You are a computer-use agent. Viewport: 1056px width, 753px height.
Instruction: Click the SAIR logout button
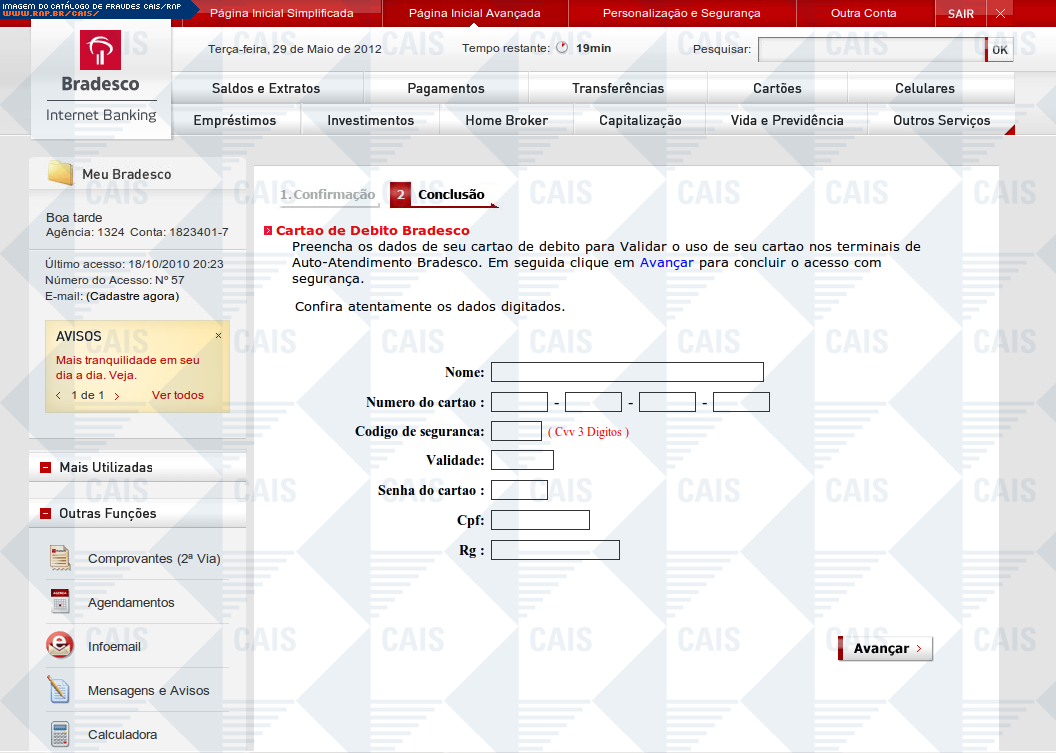point(960,13)
